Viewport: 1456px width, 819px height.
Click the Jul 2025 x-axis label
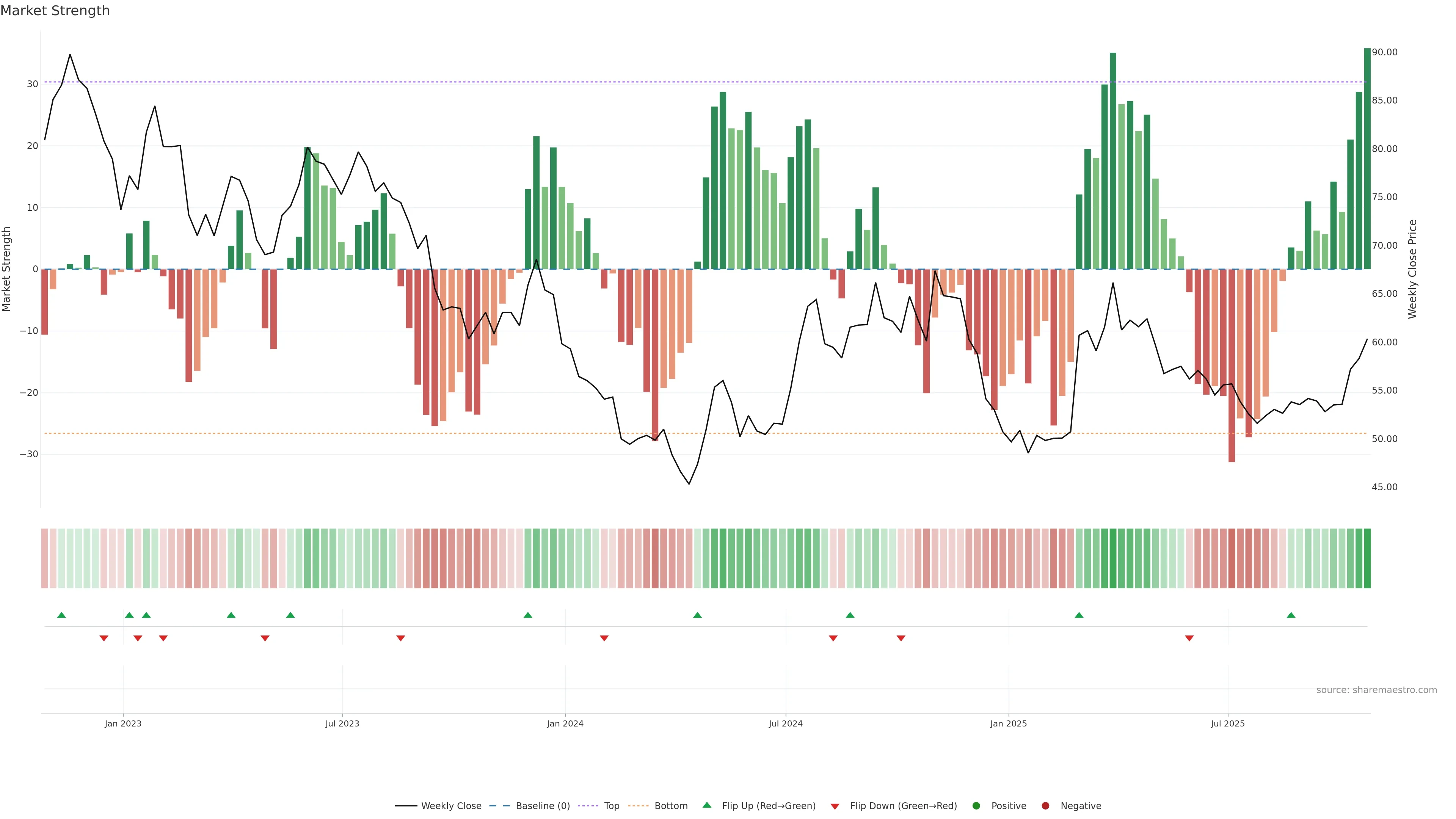point(1228,723)
